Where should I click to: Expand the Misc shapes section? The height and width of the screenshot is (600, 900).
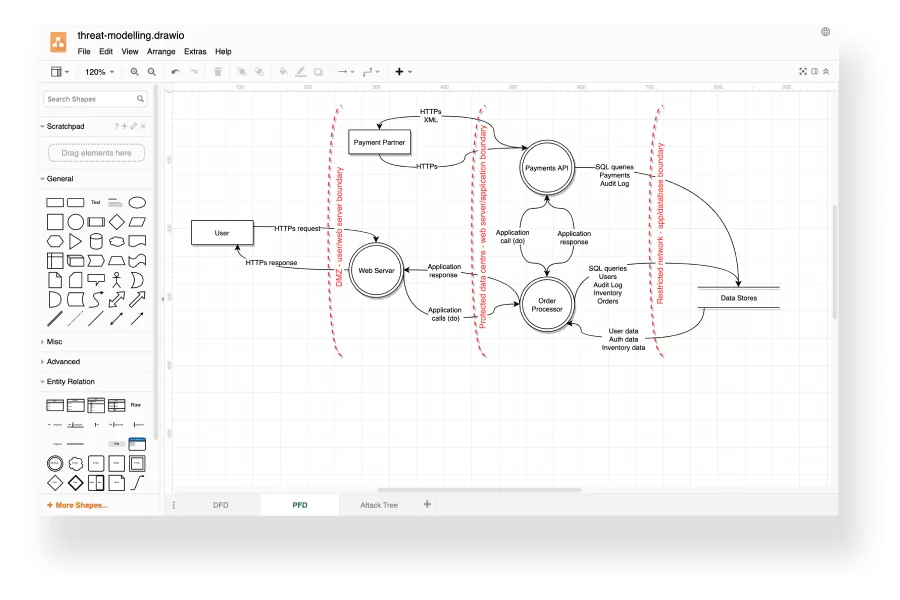click(x=55, y=342)
